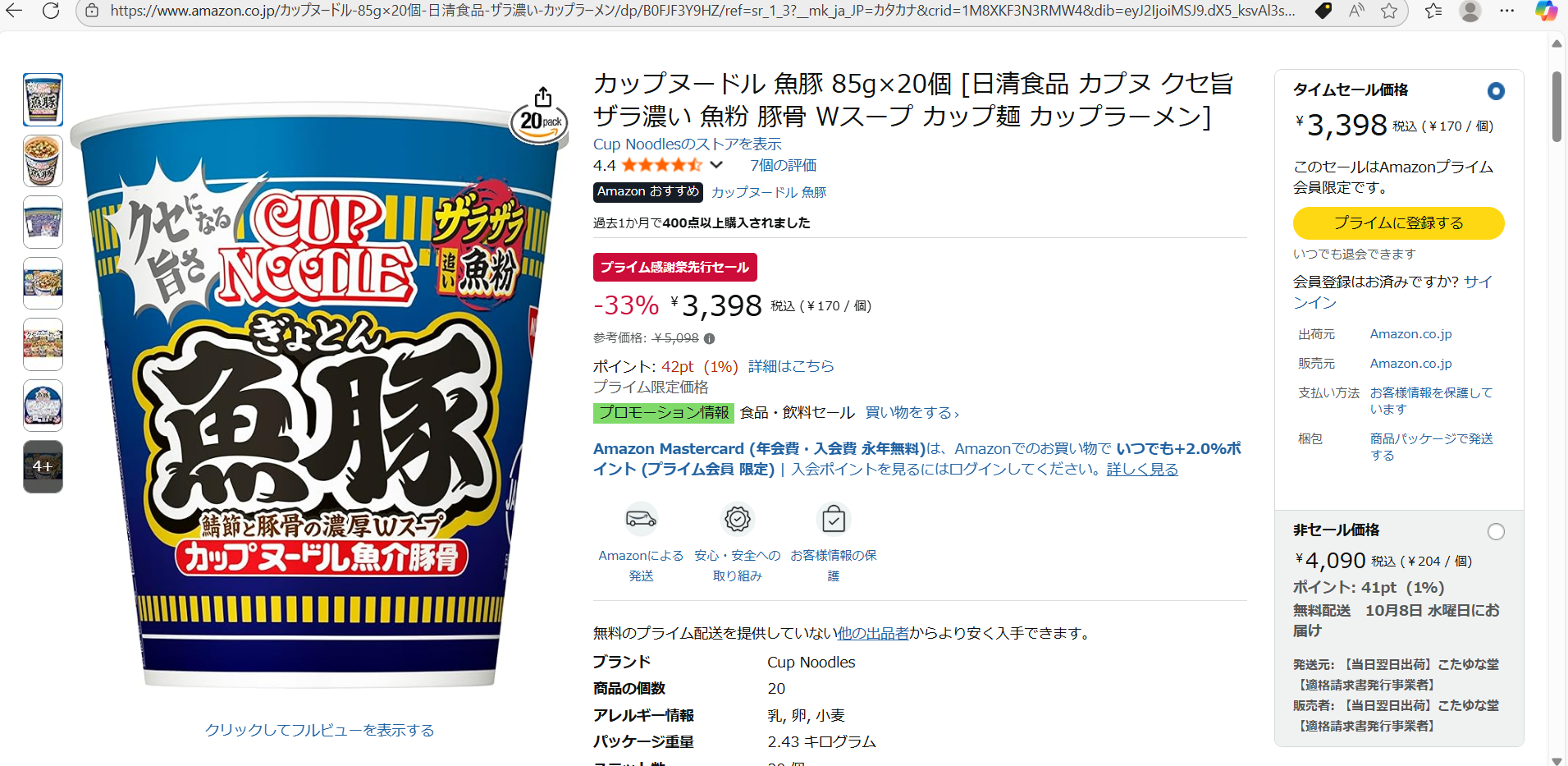
Task: Open the 買い物をする promotion link chevron
Action: coord(956,414)
